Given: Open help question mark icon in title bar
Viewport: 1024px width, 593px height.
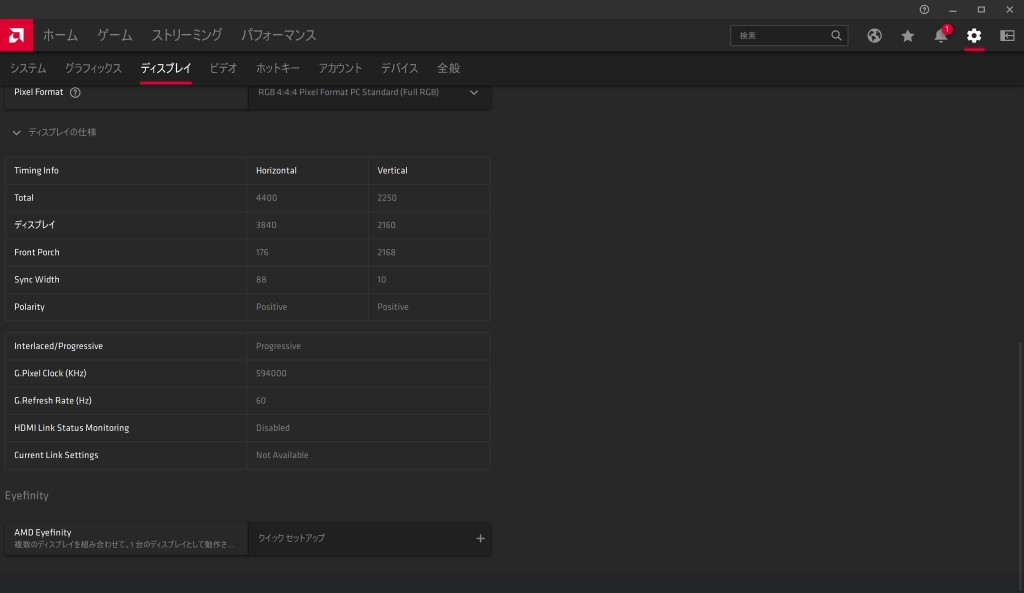Looking at the screenshot, I should click(x=924, y=10).
